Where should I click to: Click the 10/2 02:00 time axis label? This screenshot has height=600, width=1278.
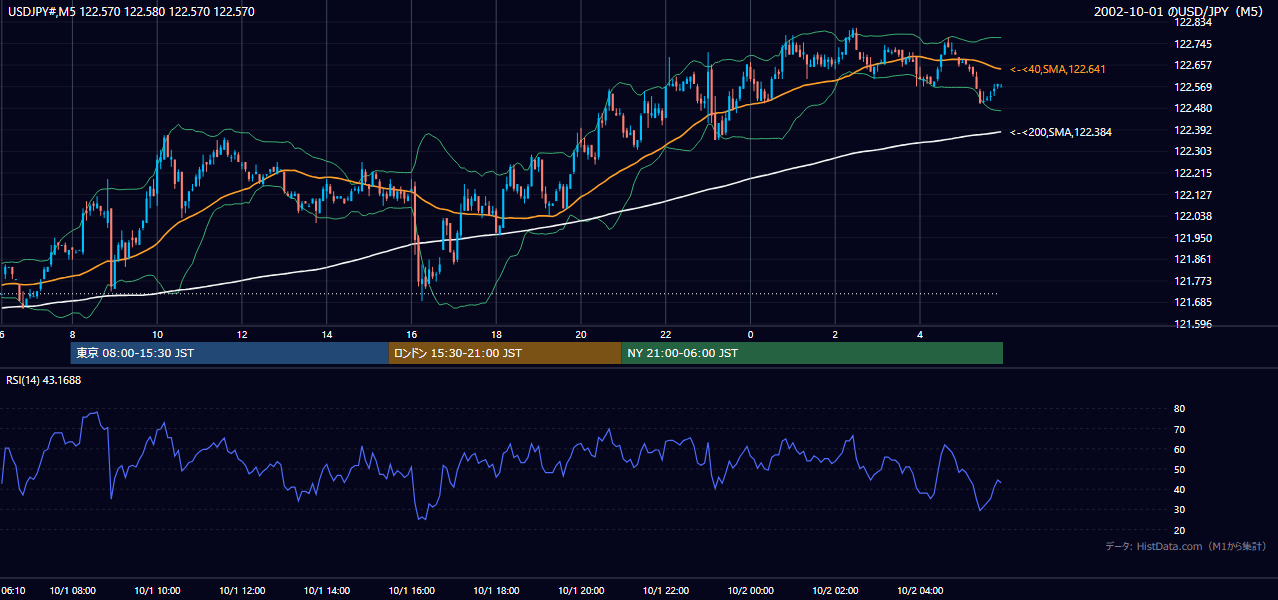click(x=836, y=591)
